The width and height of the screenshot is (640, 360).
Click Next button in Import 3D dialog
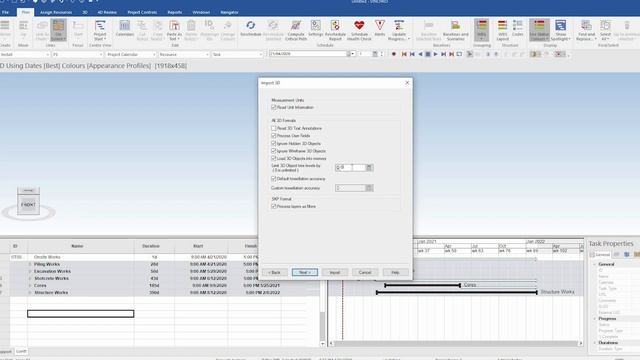pyautogui.click(x=304, y=272)
